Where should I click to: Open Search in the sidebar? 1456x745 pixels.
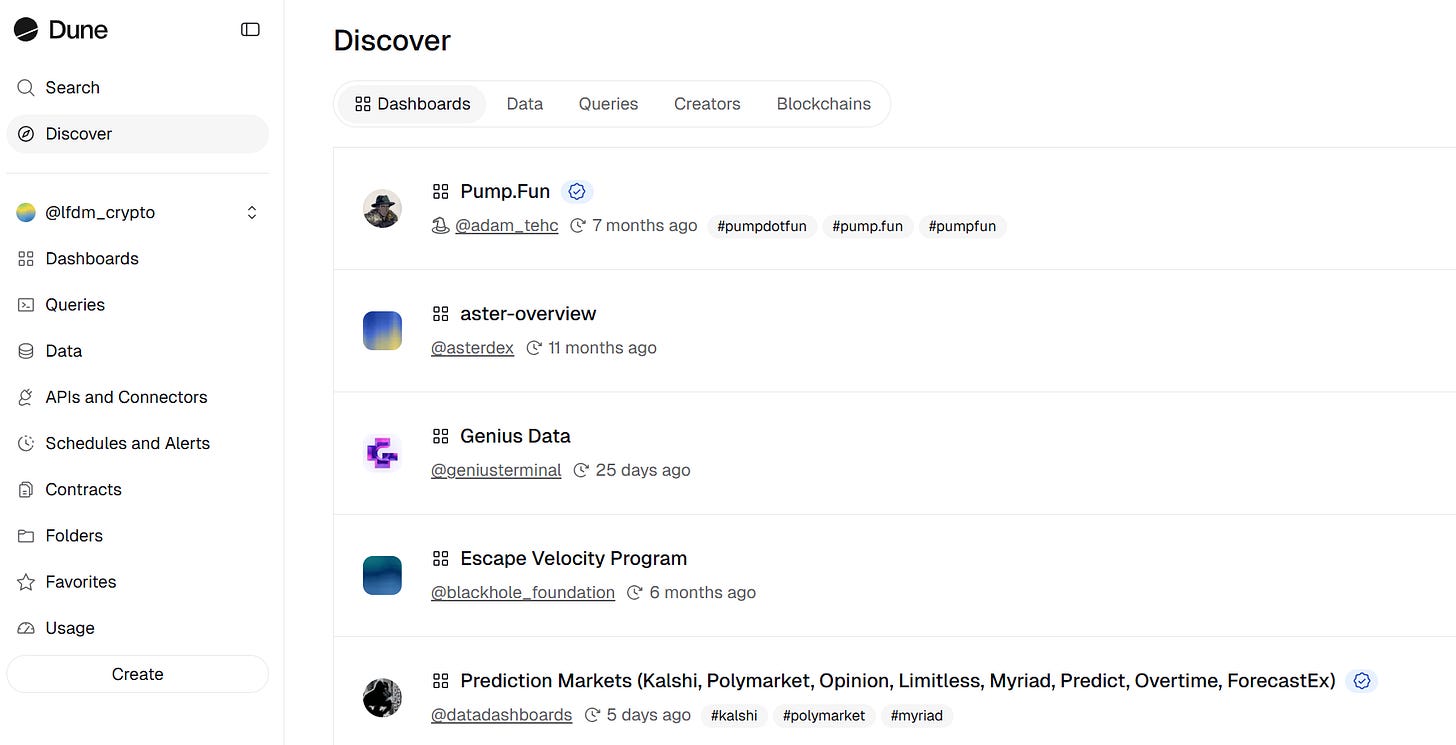pos(137,88)
